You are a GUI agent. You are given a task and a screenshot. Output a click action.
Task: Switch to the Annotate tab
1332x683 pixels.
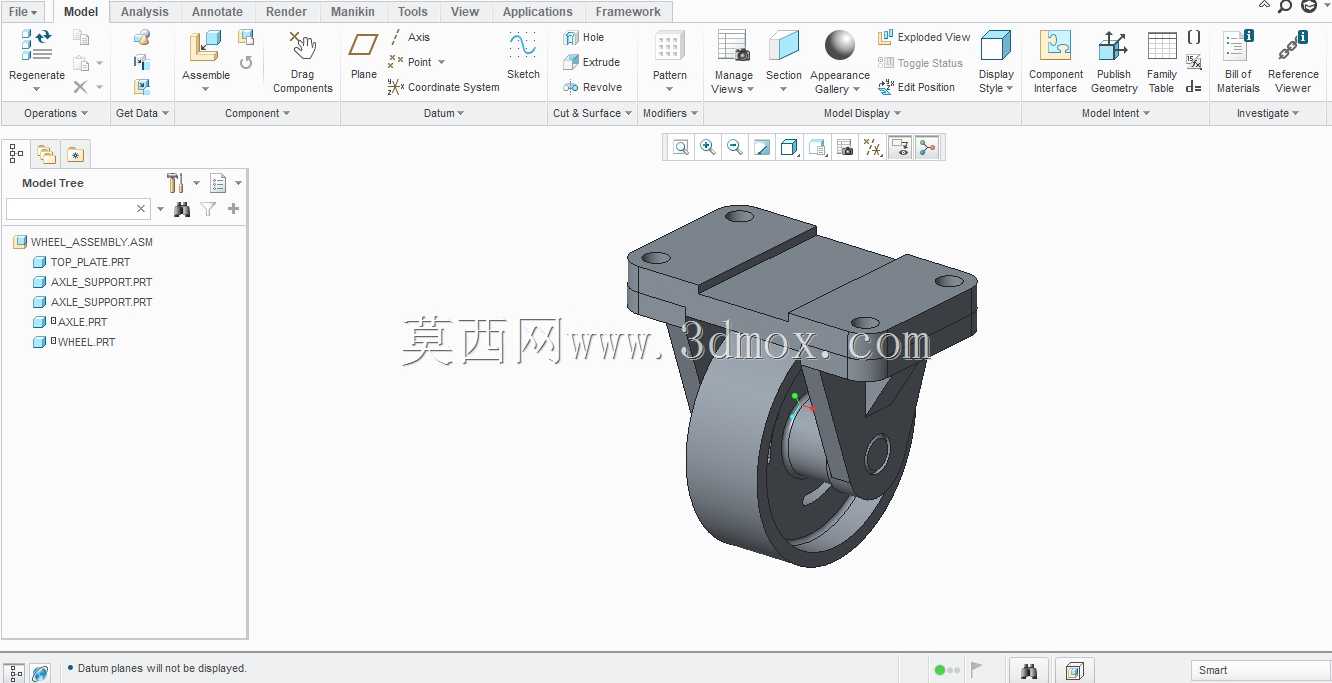pos(217,12)
